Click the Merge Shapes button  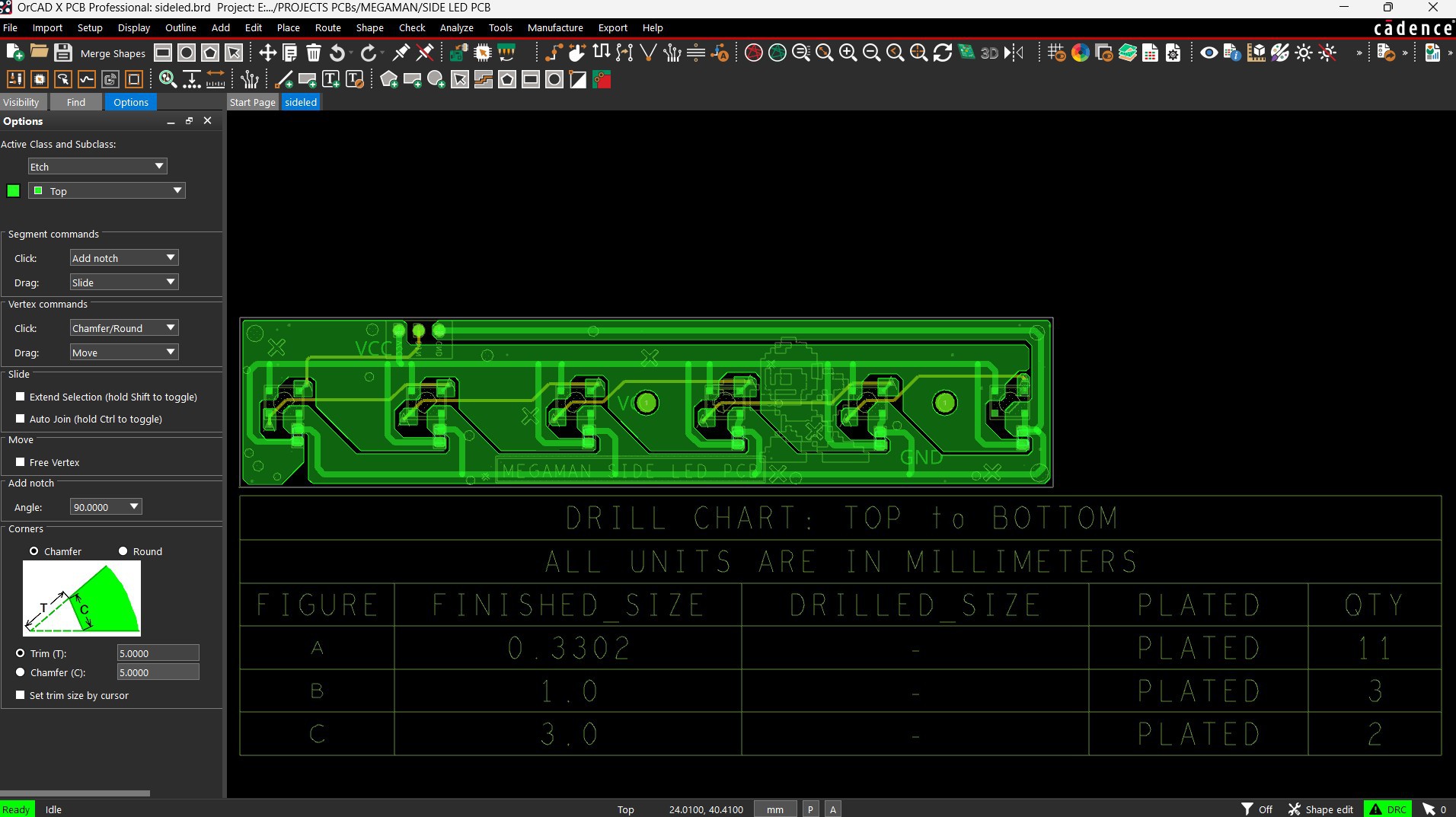(x=113, y=53)
